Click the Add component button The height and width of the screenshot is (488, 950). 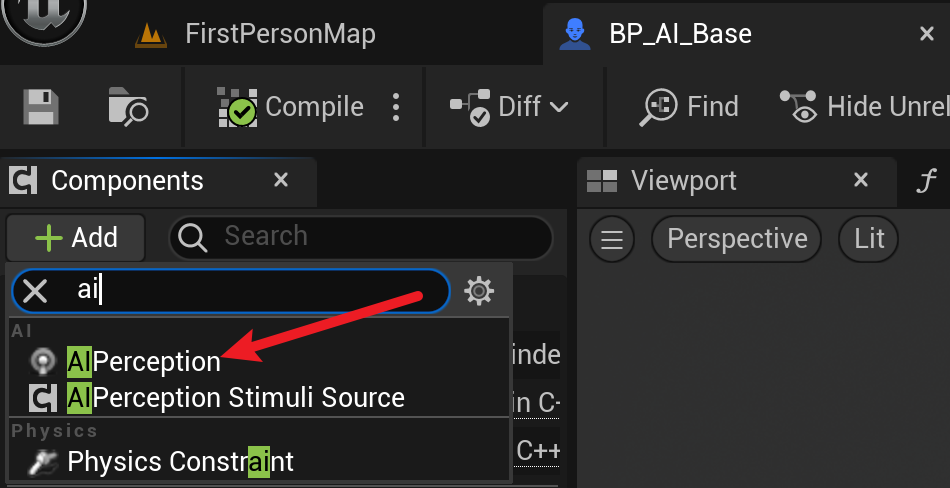point(76,238)
